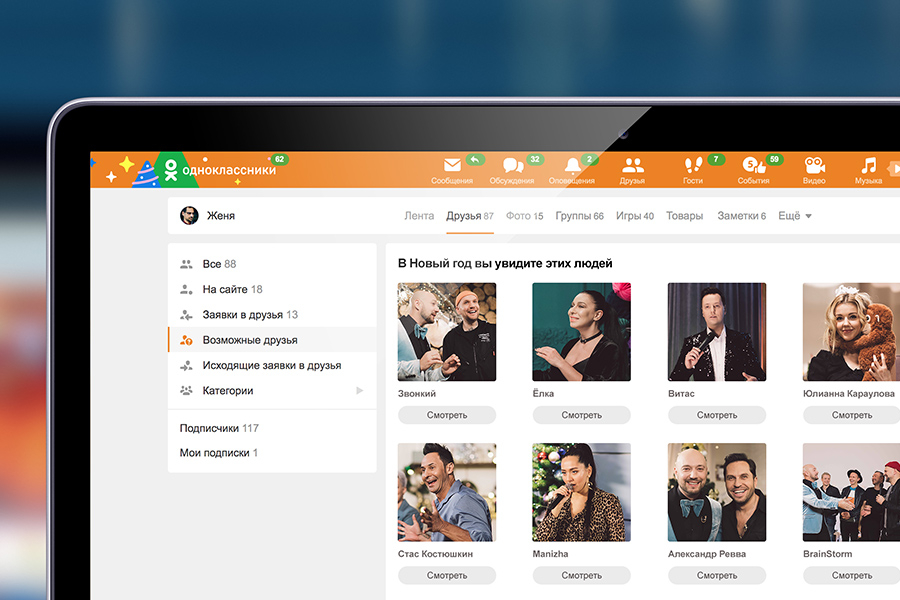Screen dimensions: 900x600
Task: Click the name Ёлка
Action: [x=543, y=394]
